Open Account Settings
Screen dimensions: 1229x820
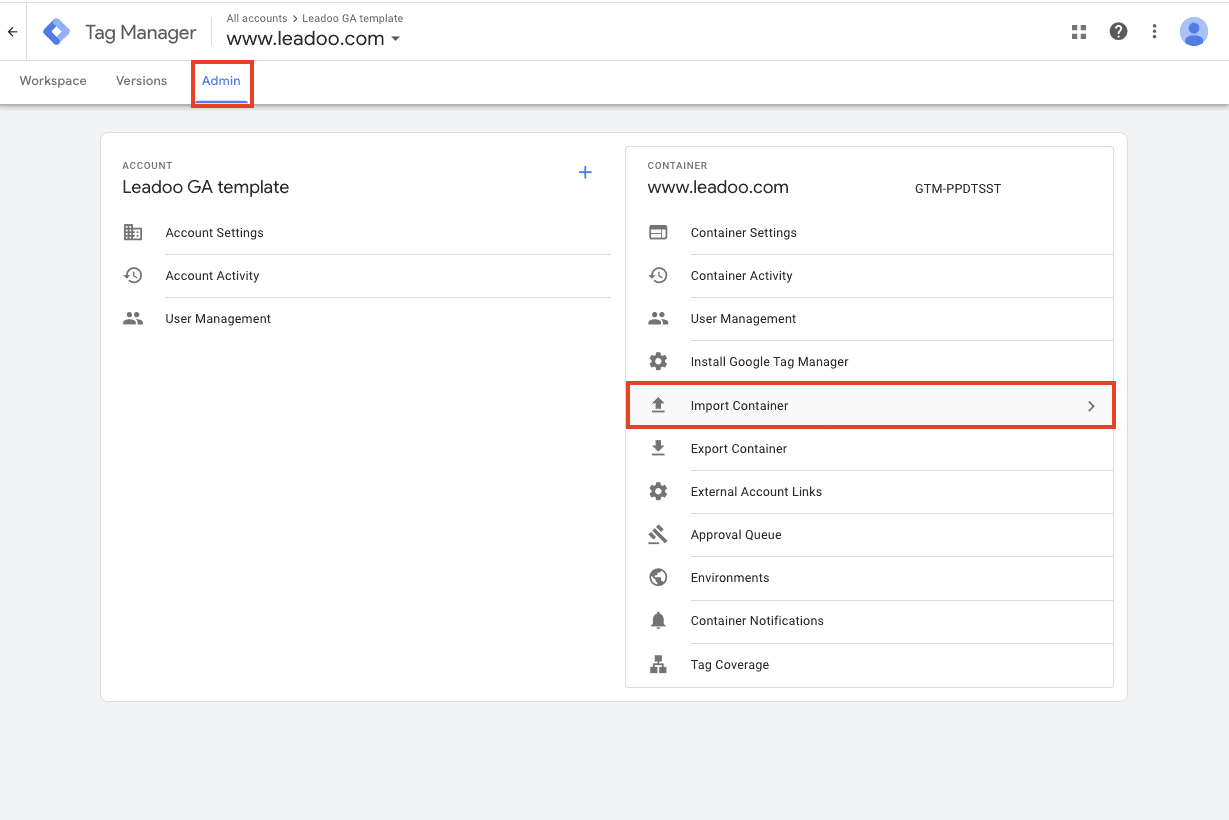(214, 233)
